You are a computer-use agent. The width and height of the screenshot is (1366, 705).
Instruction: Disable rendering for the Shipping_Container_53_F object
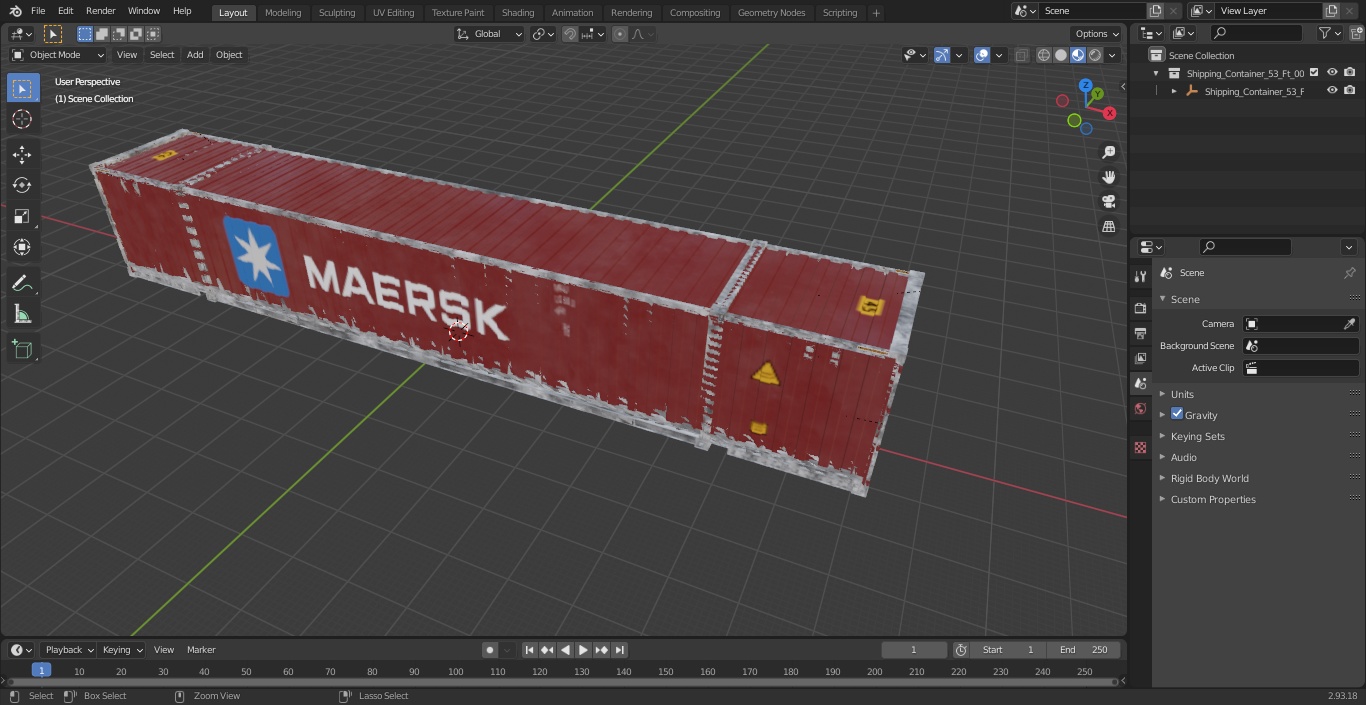(x=1350, y=91)
